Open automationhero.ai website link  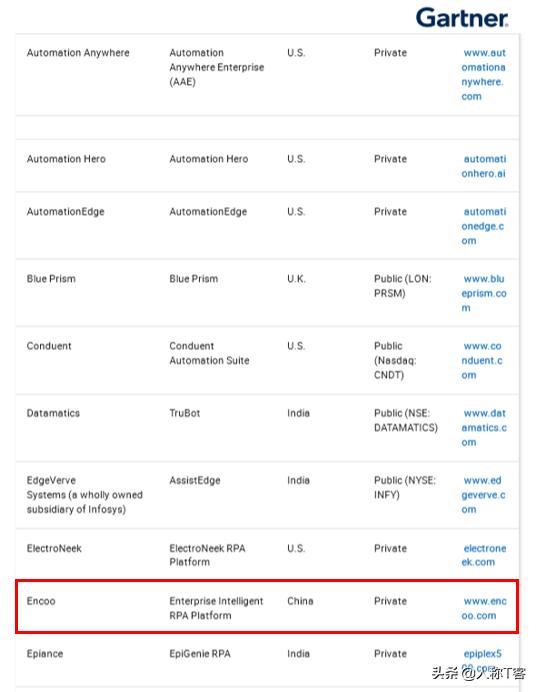[484, 166]
